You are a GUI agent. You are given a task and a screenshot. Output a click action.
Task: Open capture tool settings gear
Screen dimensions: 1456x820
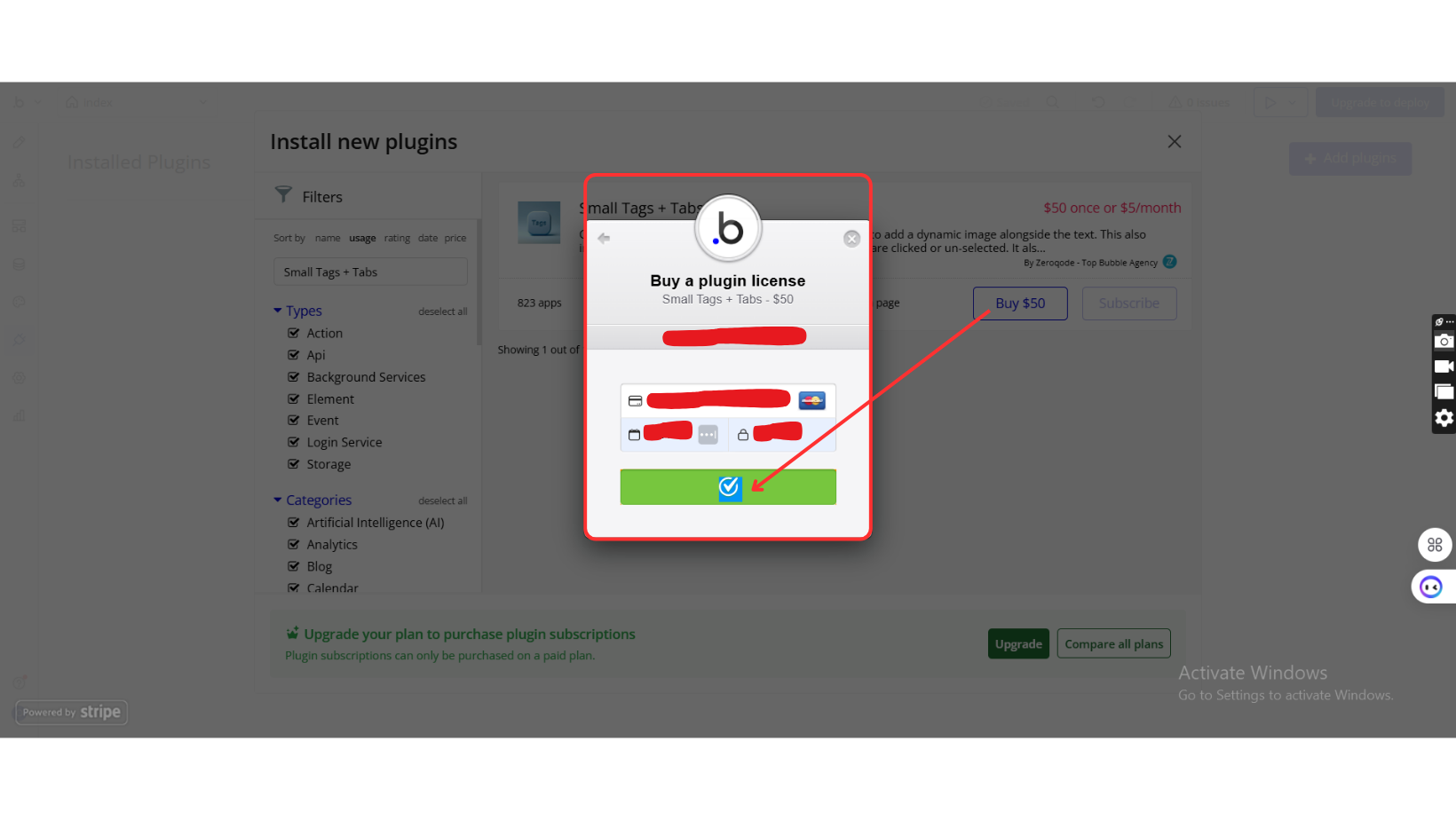pos(1444,418)
